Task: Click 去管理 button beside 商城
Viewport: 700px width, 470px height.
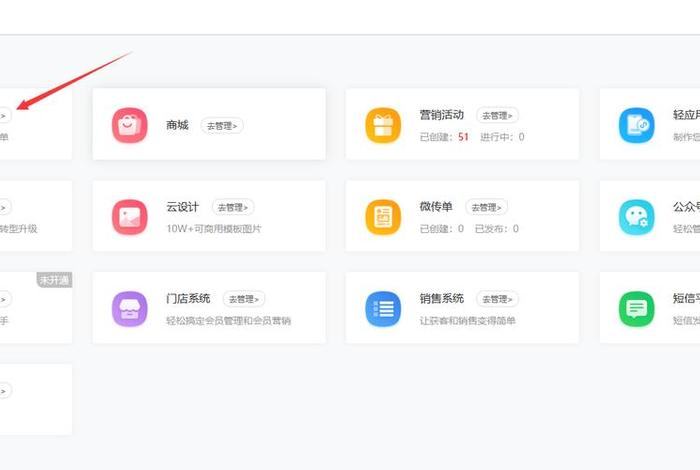Action: (222, 126)
